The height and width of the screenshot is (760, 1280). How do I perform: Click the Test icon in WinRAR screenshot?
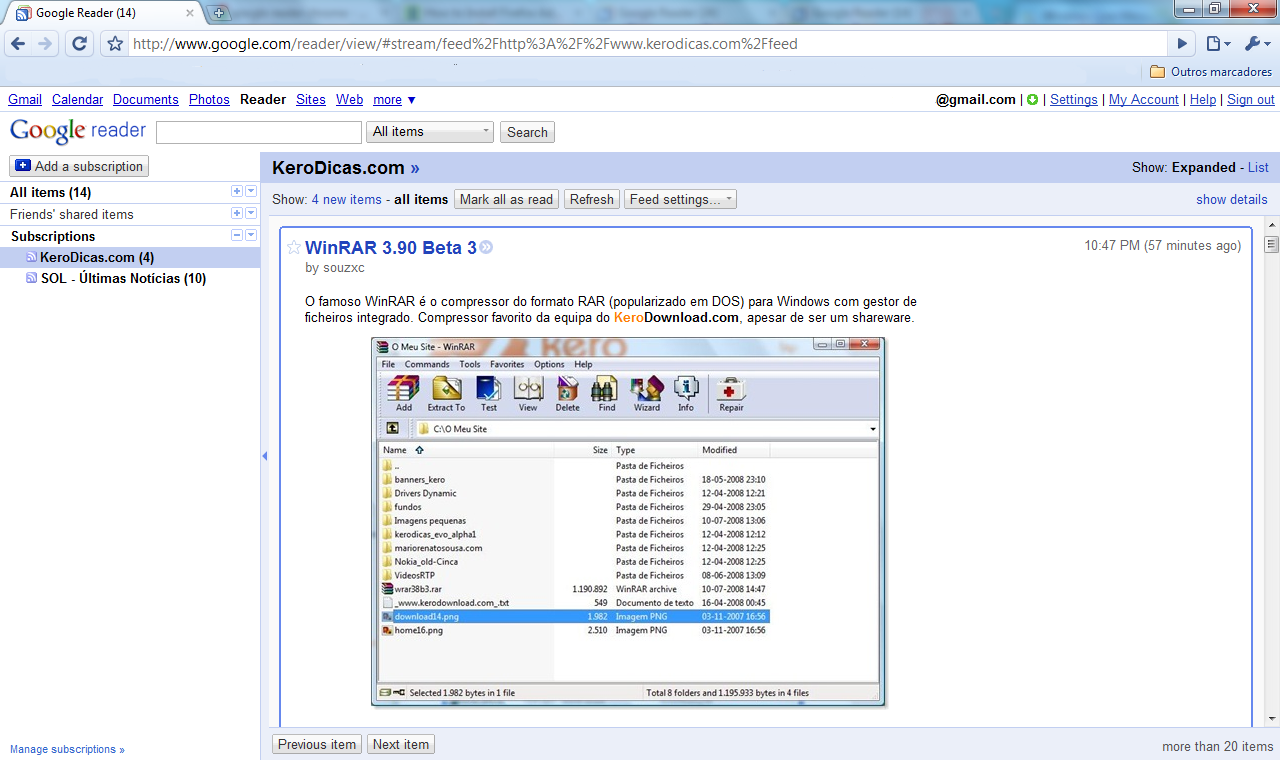[488, 394]
